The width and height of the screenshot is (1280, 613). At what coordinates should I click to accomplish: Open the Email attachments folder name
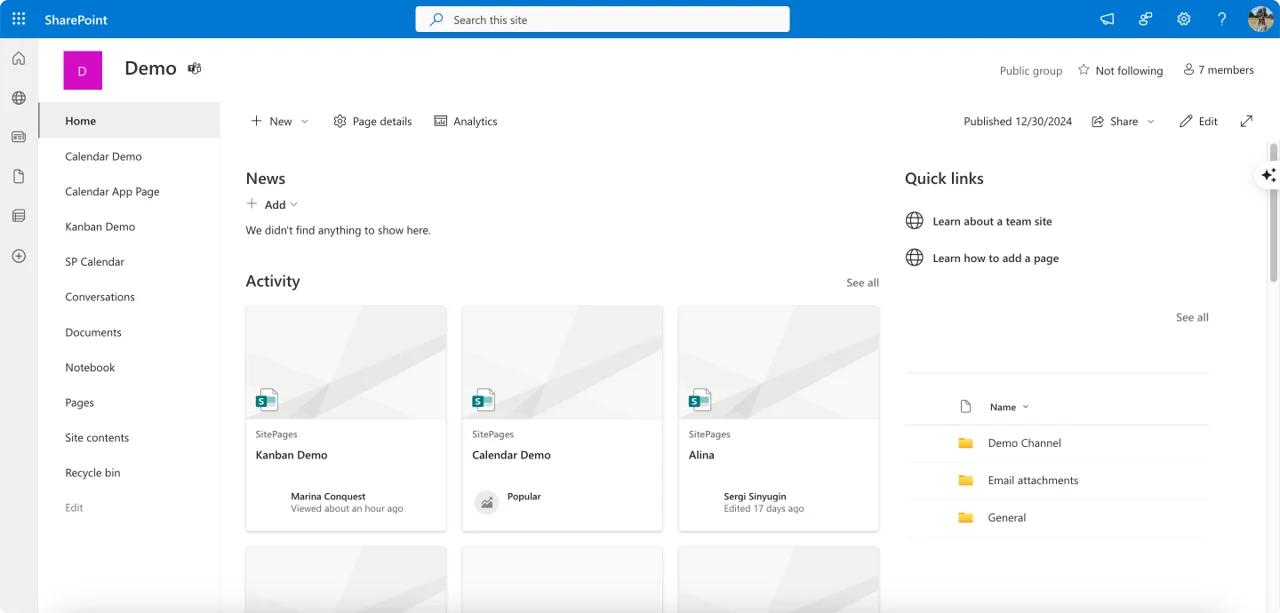point(1033,480)
